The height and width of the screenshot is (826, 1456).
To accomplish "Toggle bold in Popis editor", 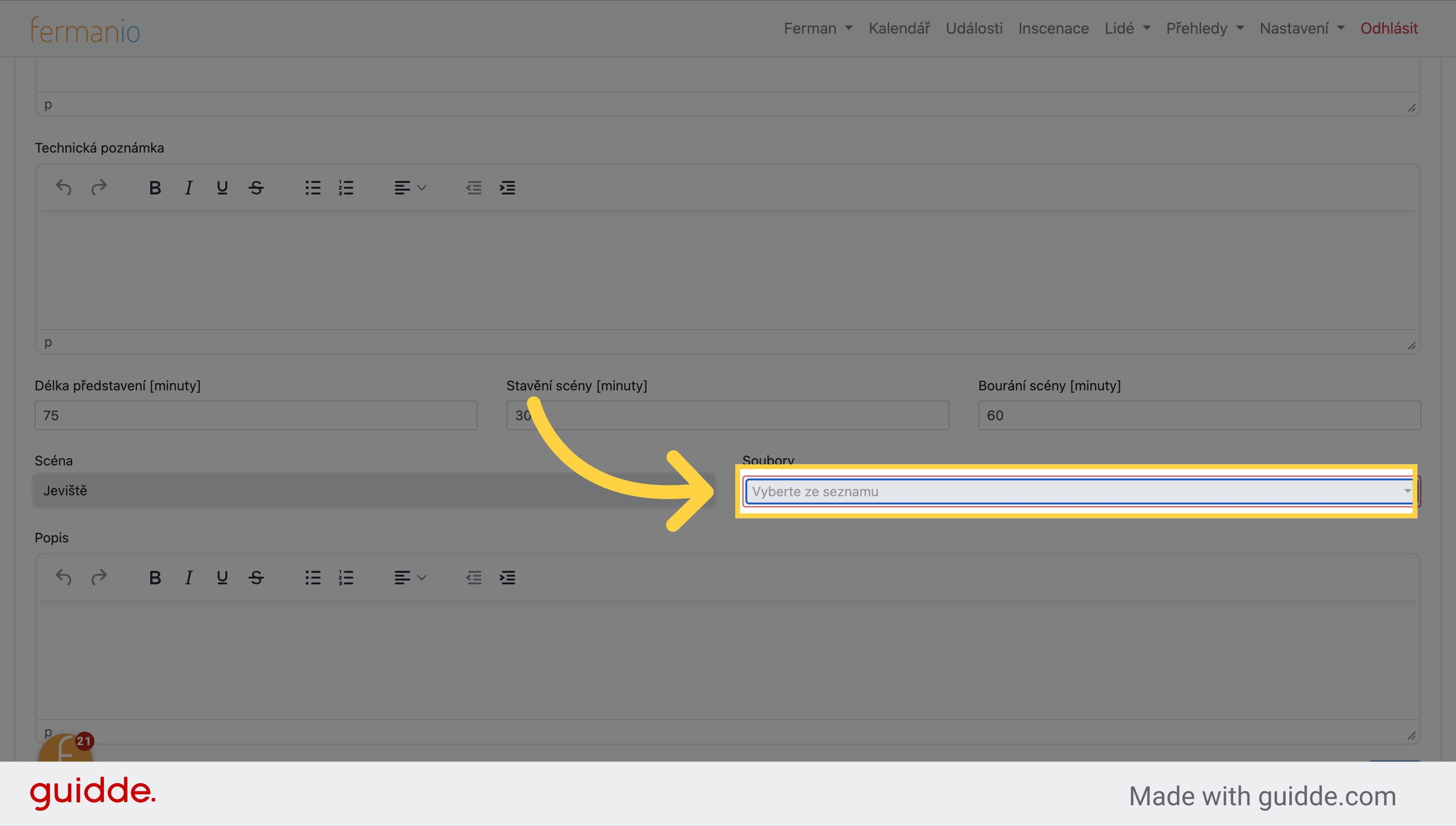I will coord(155,578).
